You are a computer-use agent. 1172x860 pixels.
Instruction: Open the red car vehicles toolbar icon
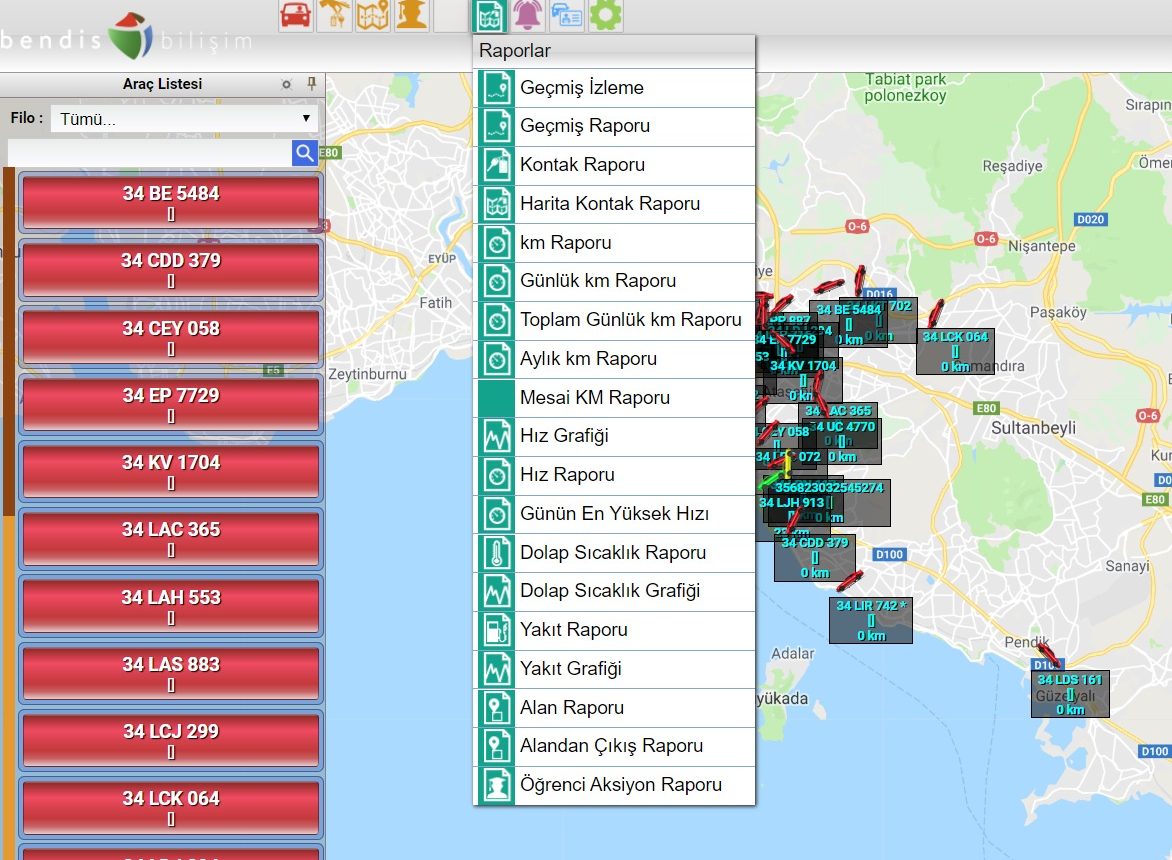pos(295,15)
